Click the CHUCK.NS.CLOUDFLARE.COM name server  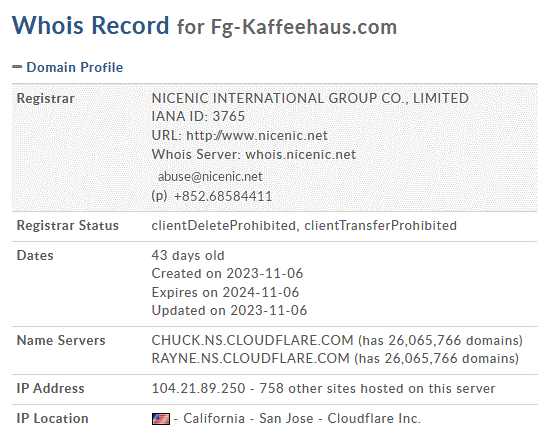click(x=252, y=340)
